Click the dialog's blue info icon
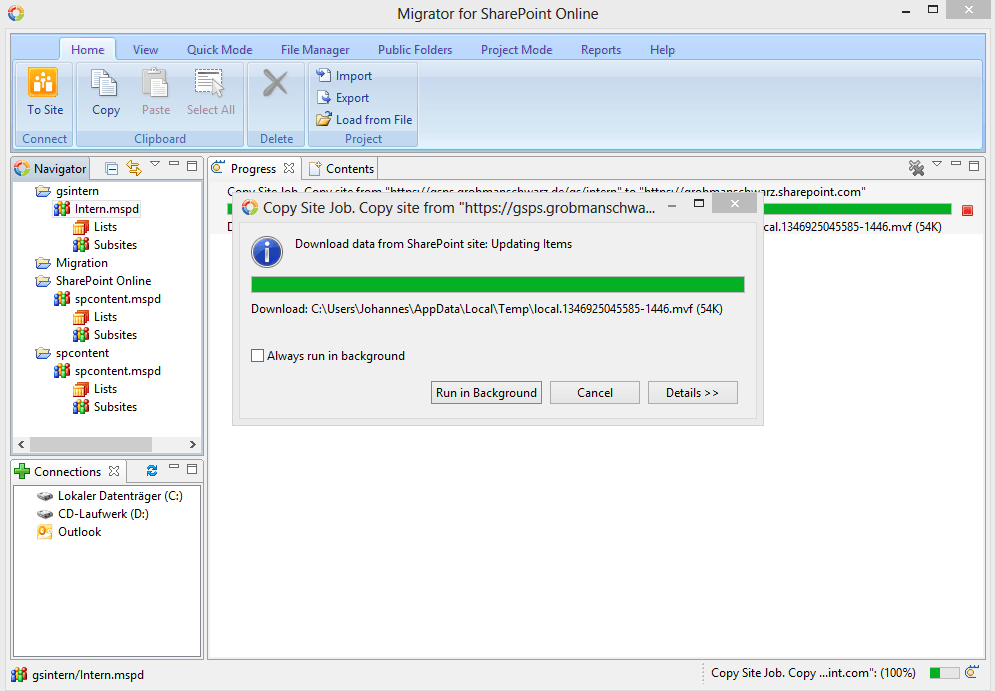995x691 pixels. click(267, 252)
